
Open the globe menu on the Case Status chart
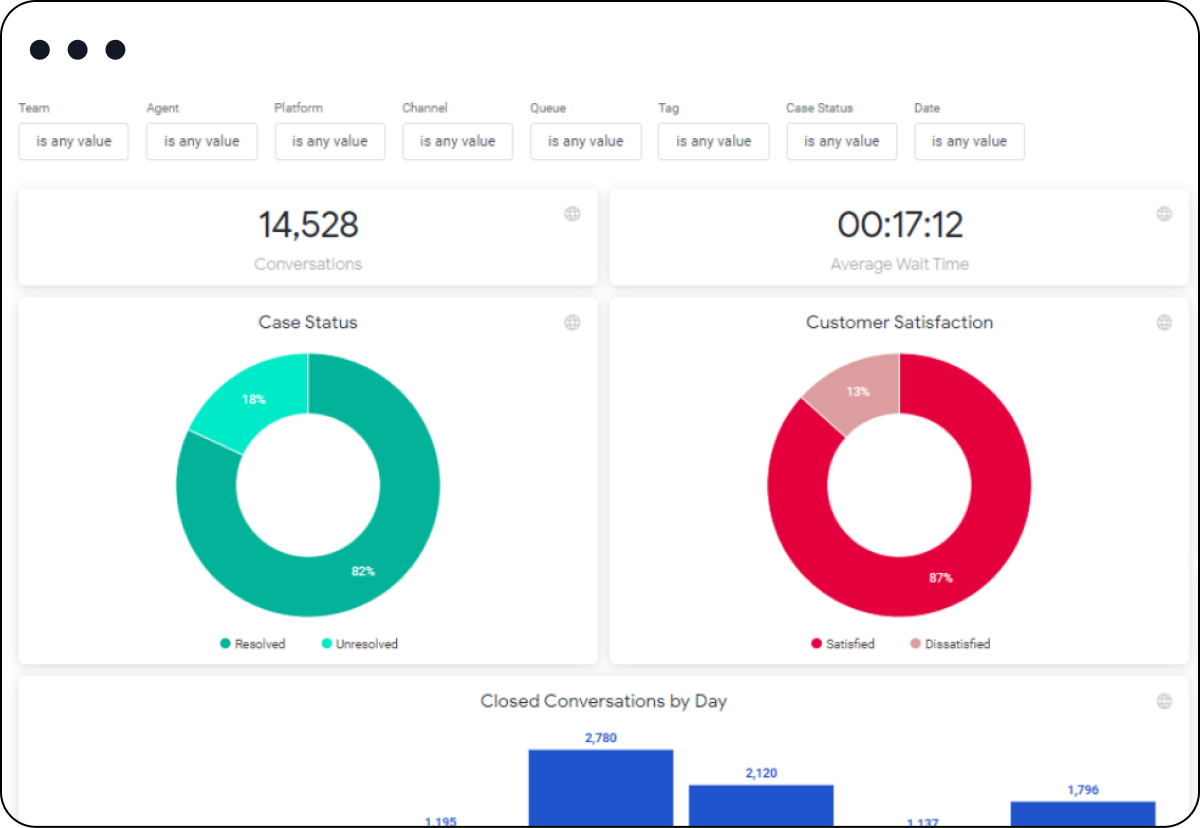[x=573, y=322]
